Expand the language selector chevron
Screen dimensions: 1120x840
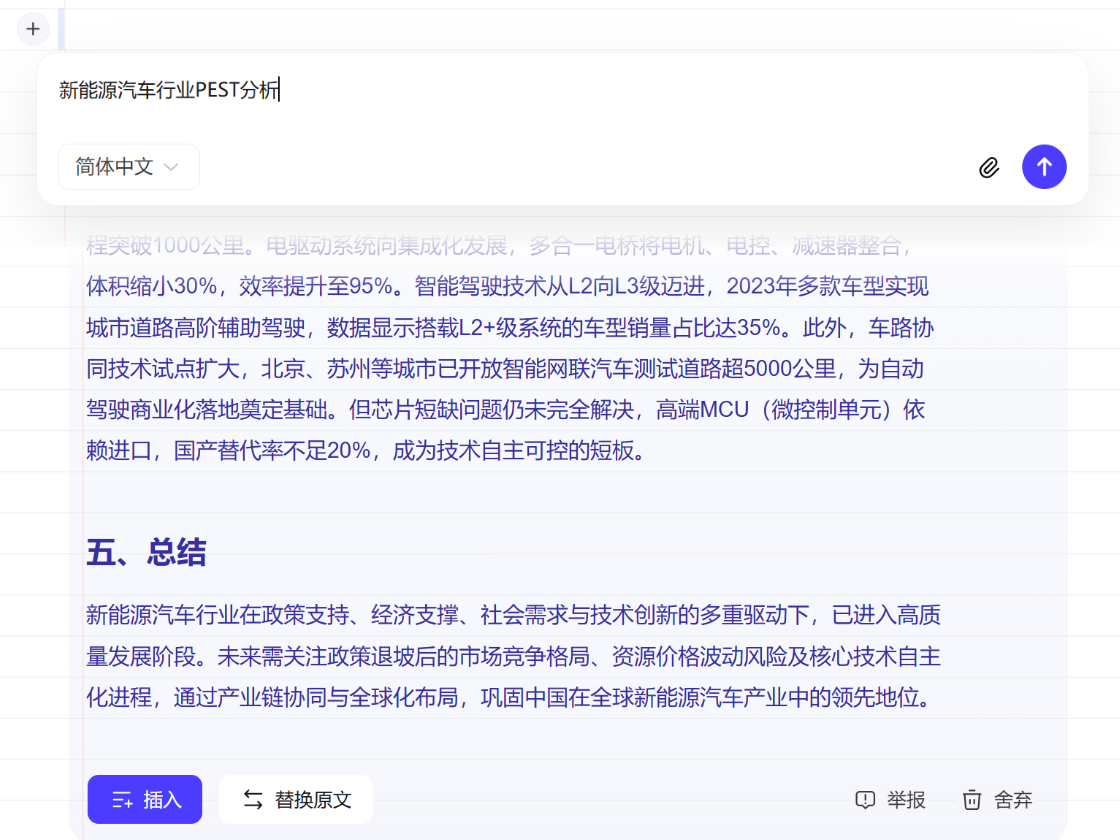click(168, 167)
